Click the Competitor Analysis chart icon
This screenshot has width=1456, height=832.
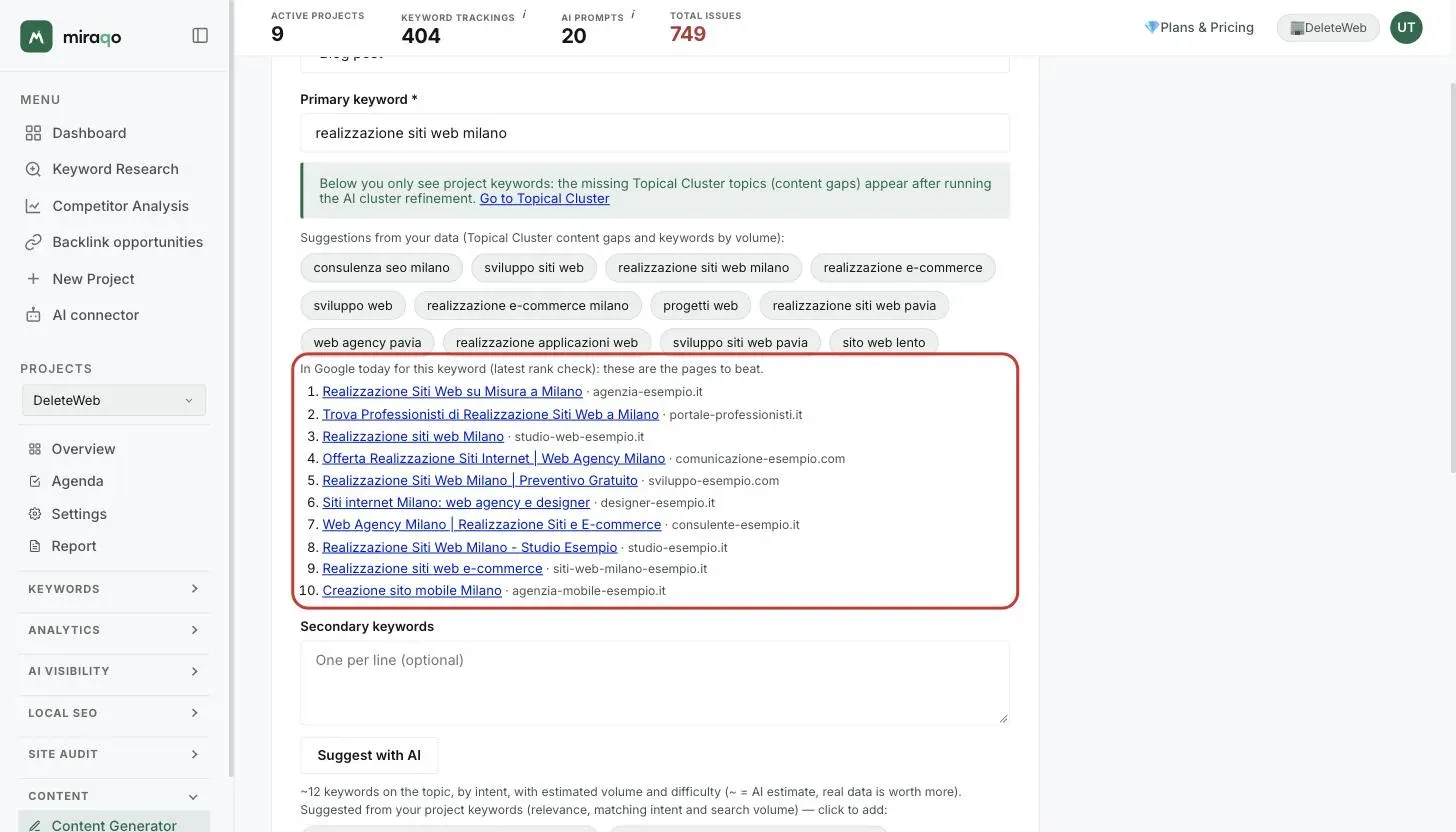tap(33, 206)
